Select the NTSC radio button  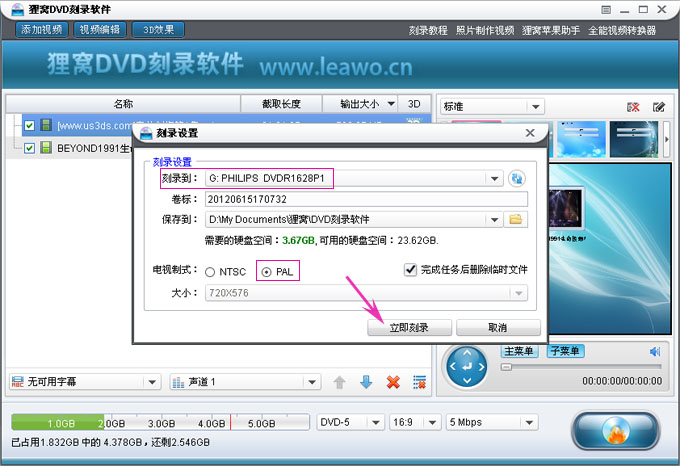(x=210, y=272)
